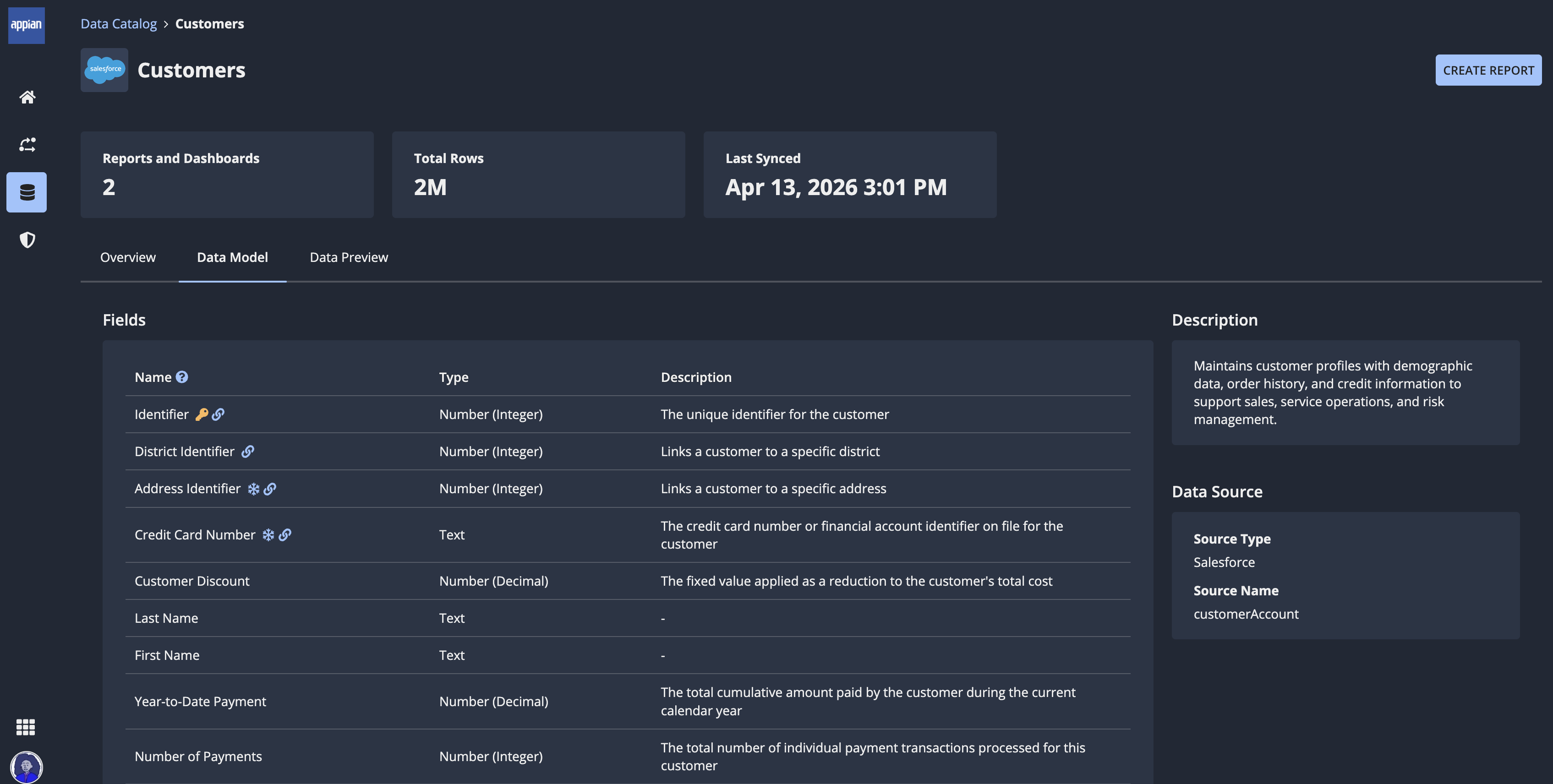1553x784 pixels.
Task: Click the Create Report button
Action: [1488, 70]
